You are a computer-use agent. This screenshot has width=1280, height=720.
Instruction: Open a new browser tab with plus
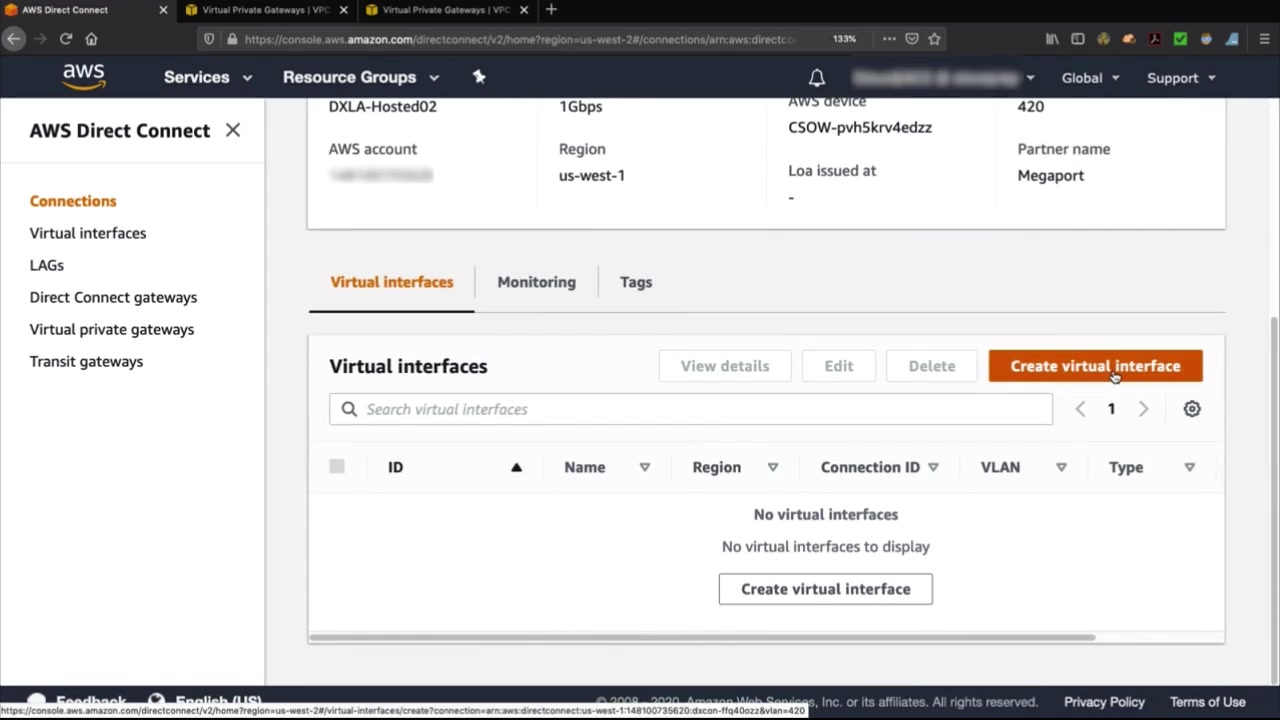(551, 10)
